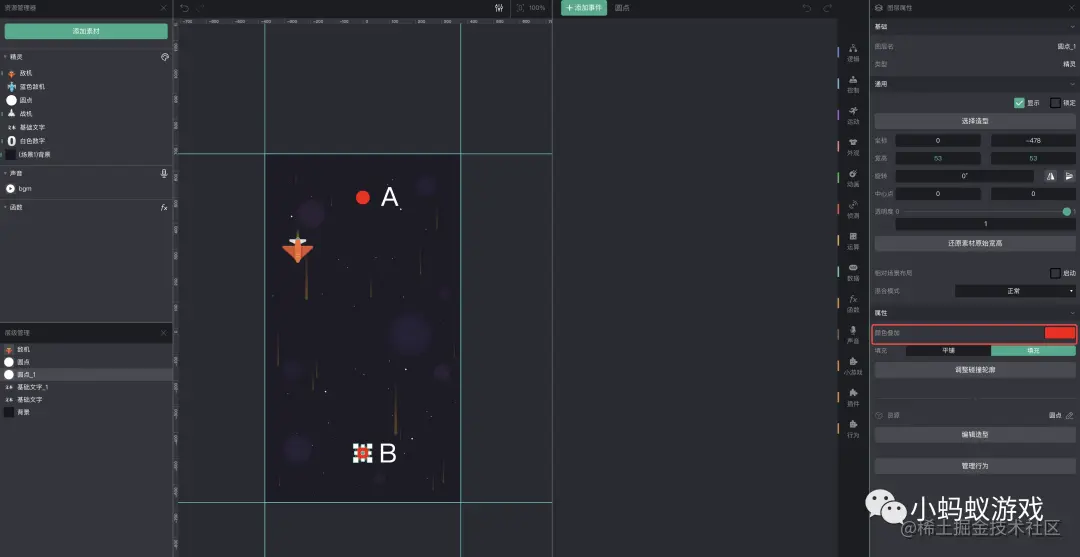The width and height of the screenshot is (1080, 557).
Task: Click the horizontal flip icon next to rotation
Action: [1051, 176]
